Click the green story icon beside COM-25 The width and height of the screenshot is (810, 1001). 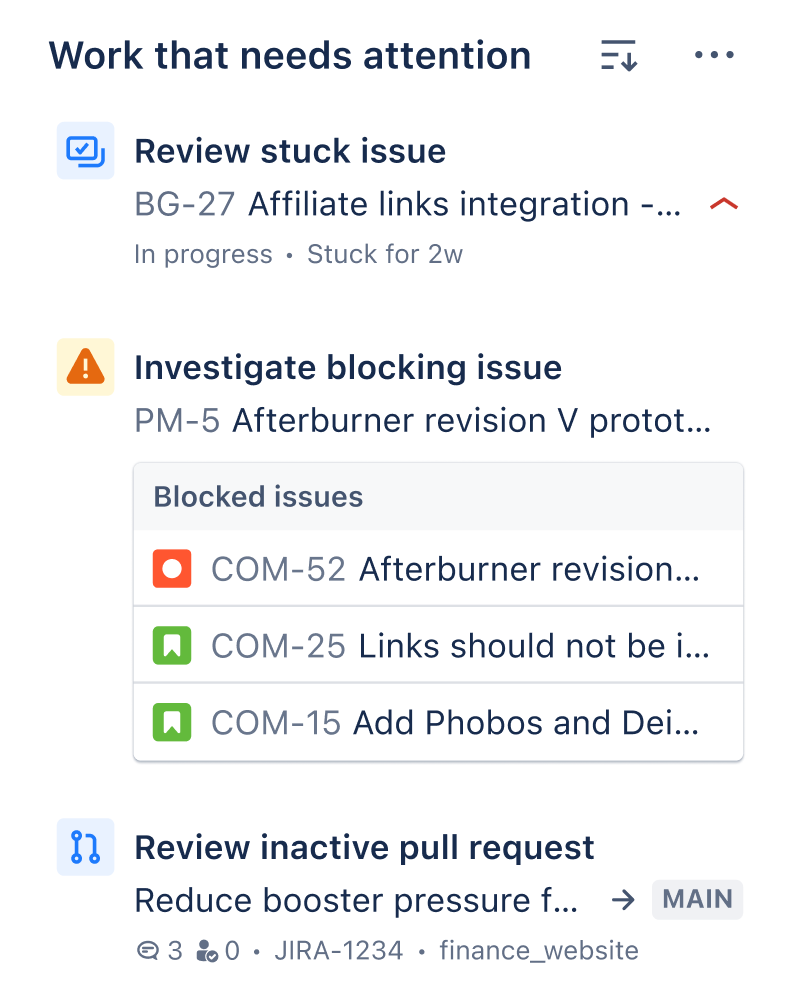tap(171, 646)
